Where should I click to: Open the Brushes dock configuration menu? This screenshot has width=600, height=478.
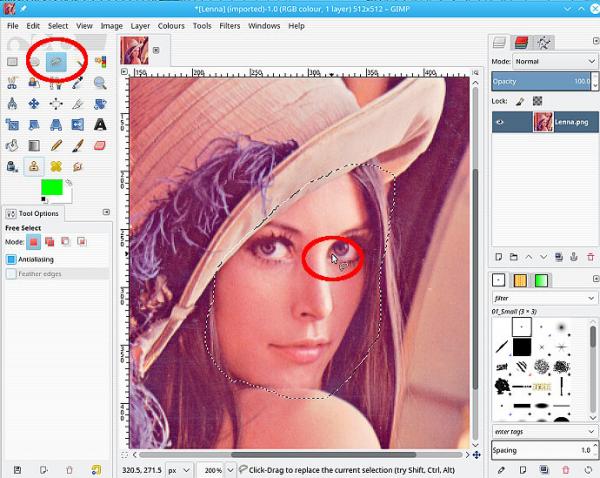point(595,279)
